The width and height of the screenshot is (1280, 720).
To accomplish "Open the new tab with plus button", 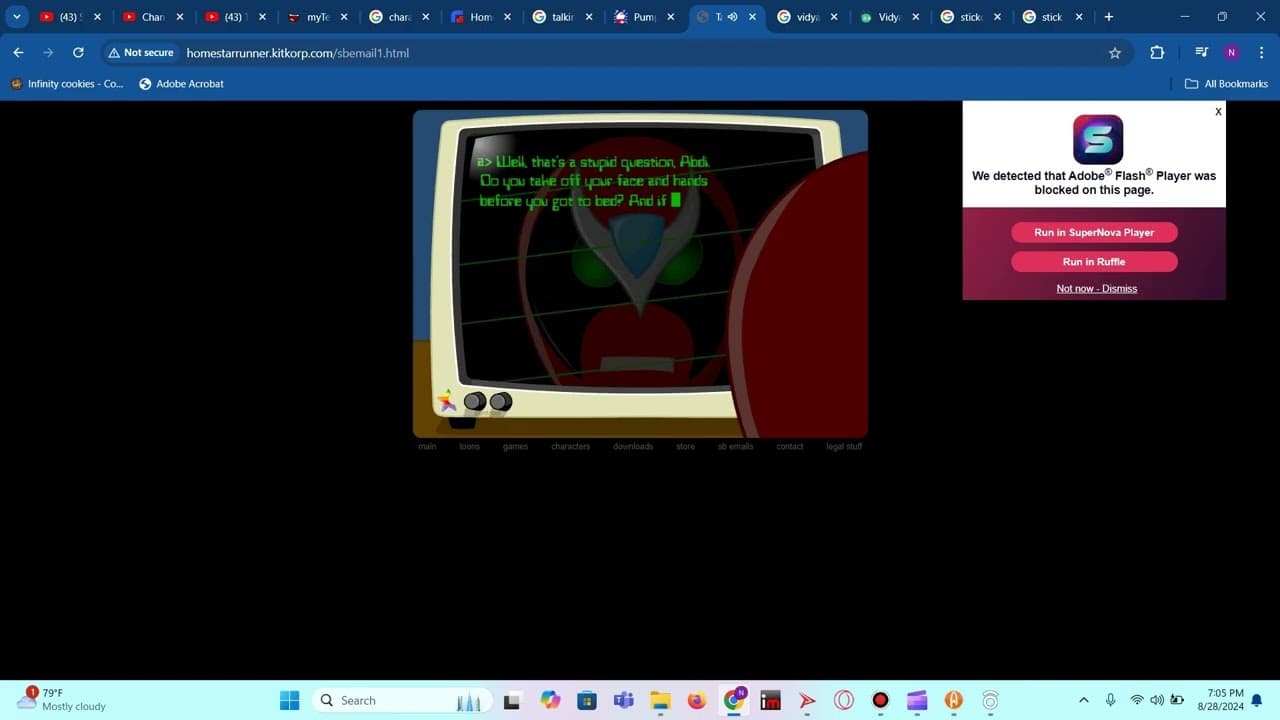I will coord(1108,17).
